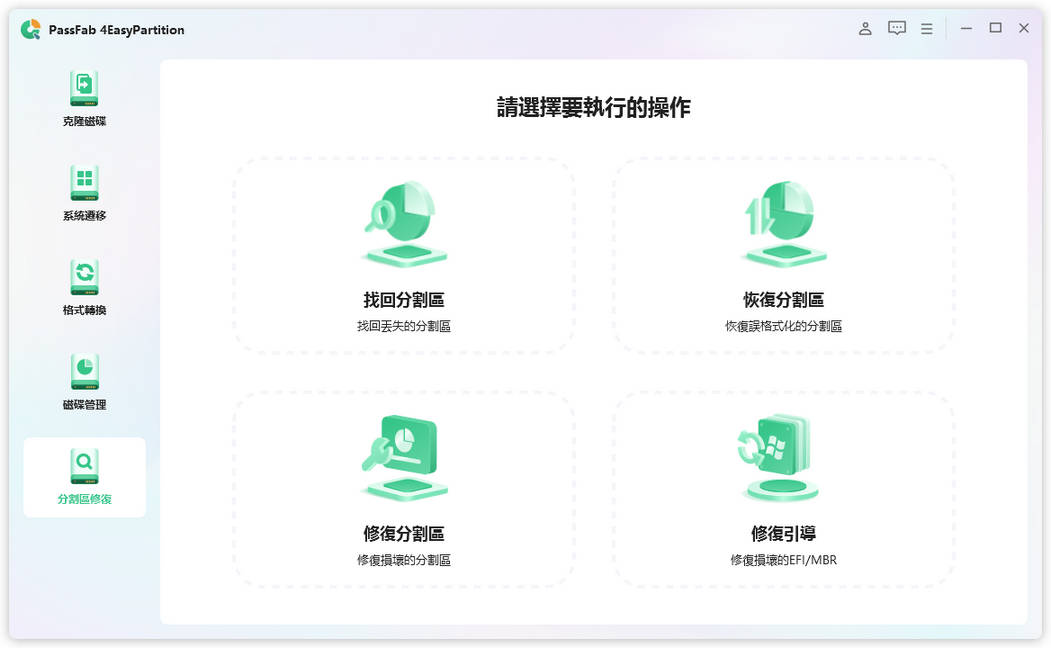Open the hamburger menu in titlebar
1051x648 pixels.
click(x=926, y=28)
